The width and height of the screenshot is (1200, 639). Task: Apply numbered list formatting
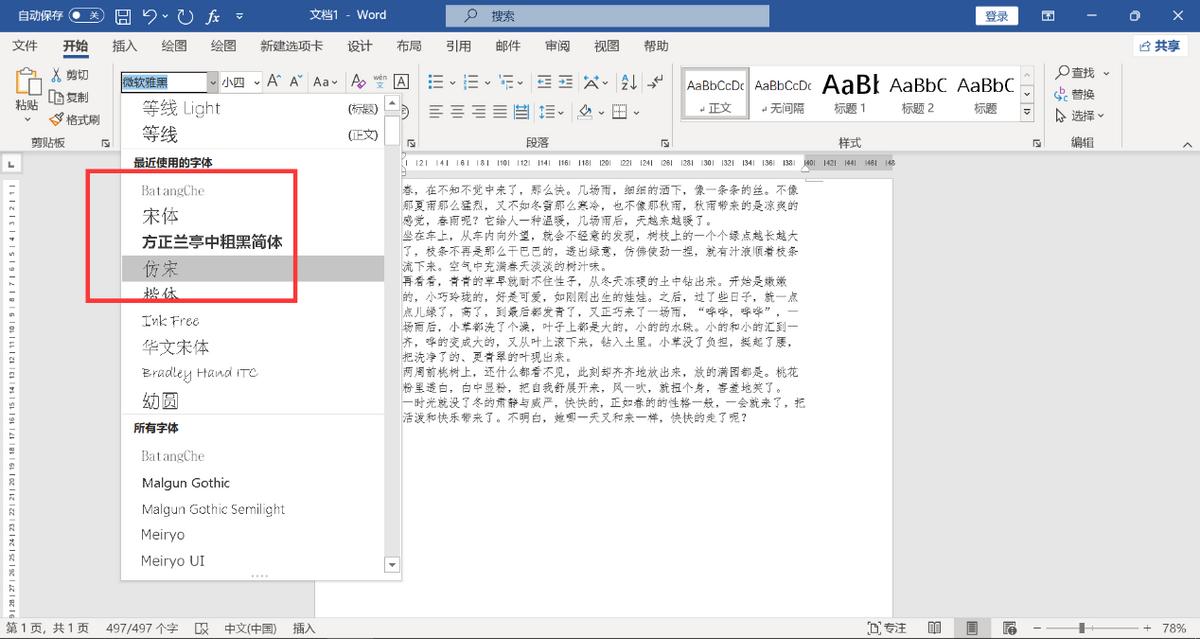pyautogui.click(x=473, y=82)
